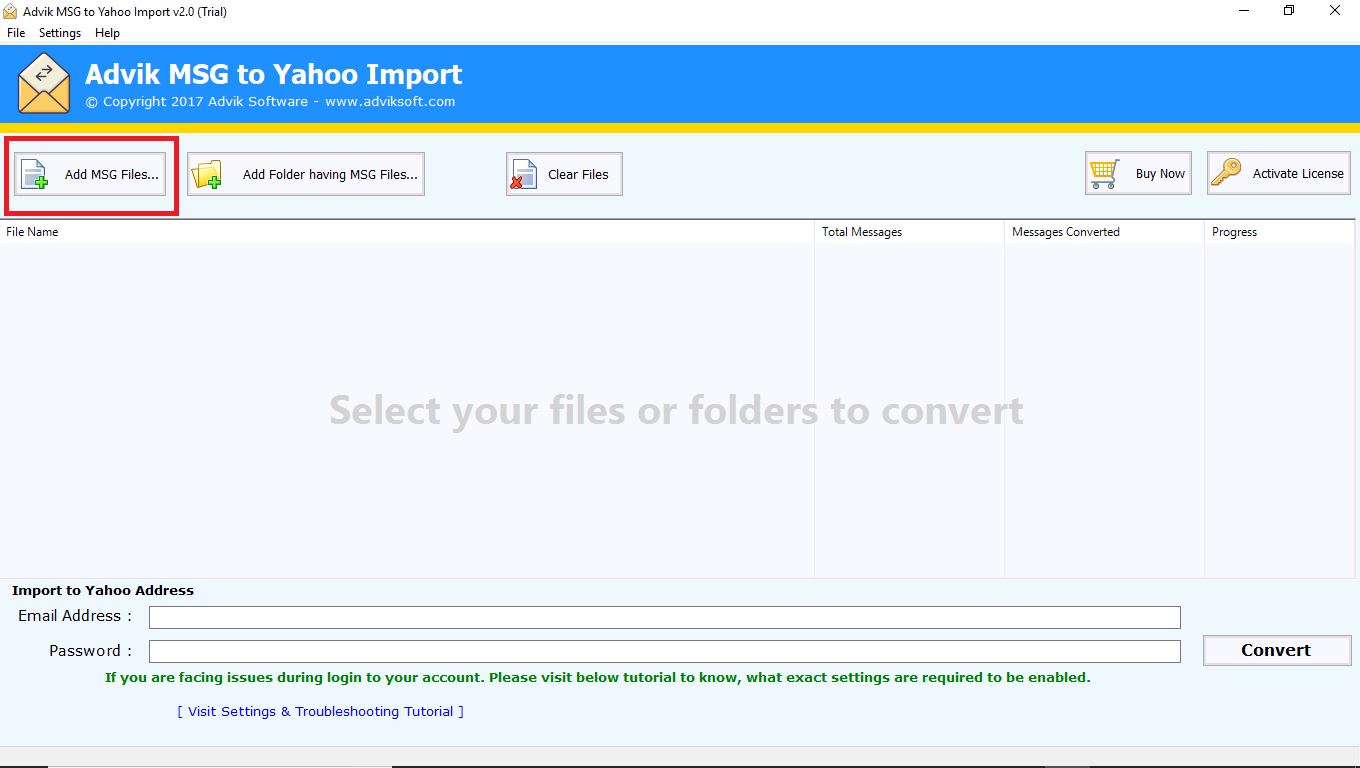Open the Help menu
This screenshot has width=1360, height=768.
coord(107,33)
